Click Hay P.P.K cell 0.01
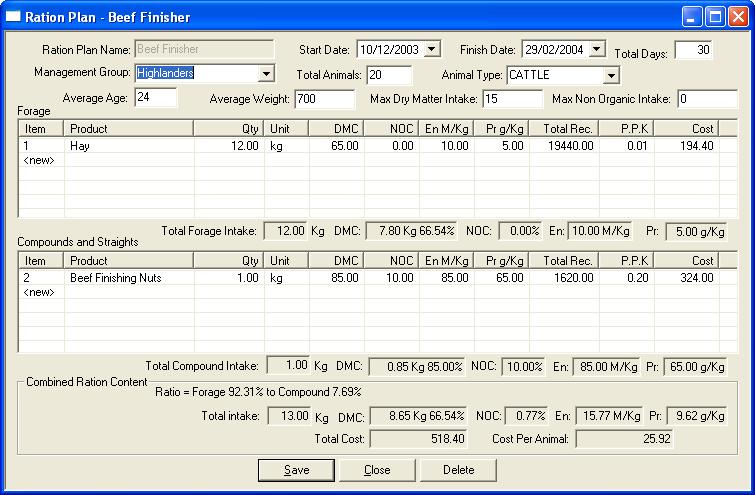Screen dimensions: 755x495 pos(626,145)
